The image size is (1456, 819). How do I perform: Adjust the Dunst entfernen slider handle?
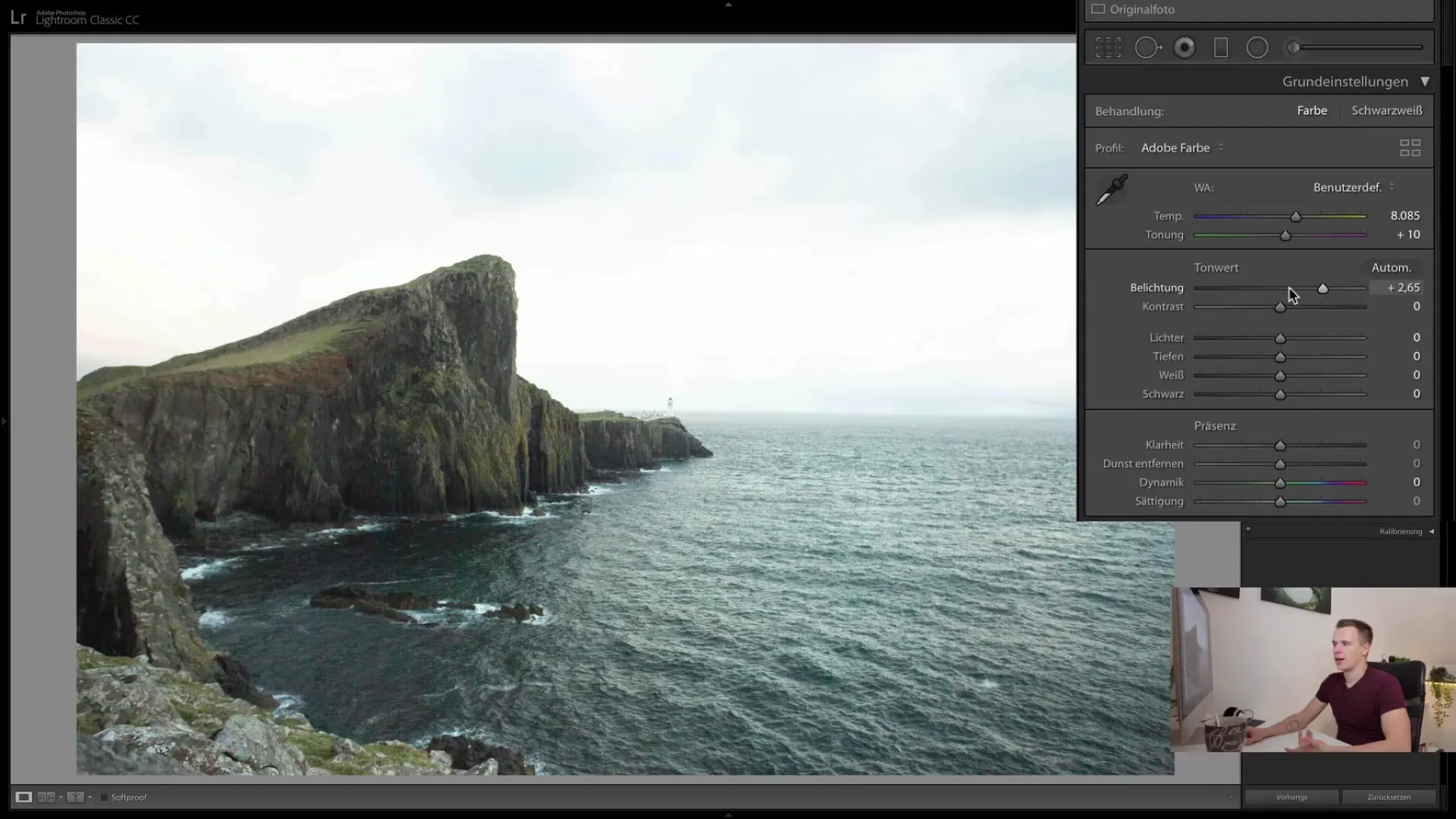1280,465
